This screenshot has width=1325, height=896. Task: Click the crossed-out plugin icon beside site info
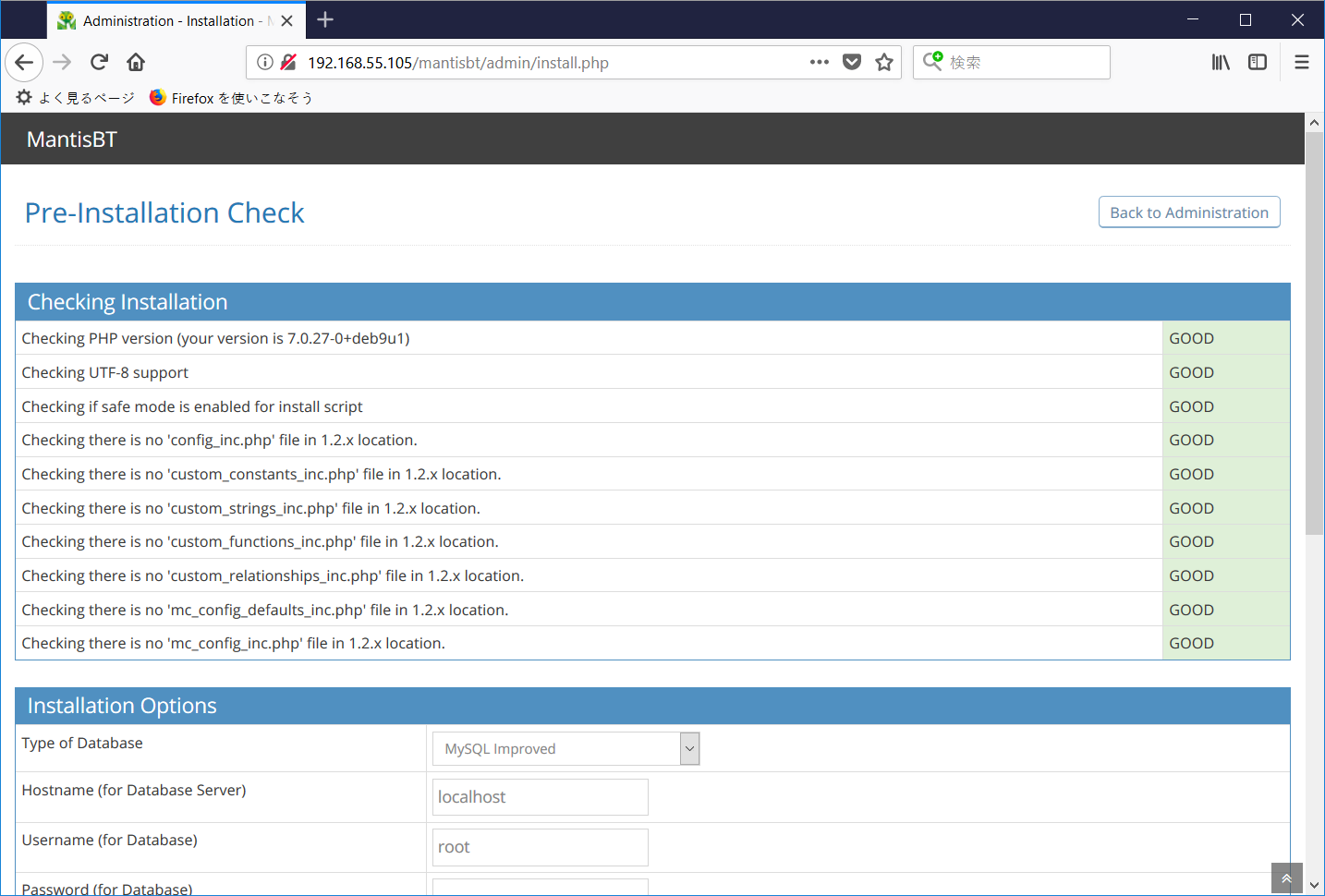(x=288, y=62)
